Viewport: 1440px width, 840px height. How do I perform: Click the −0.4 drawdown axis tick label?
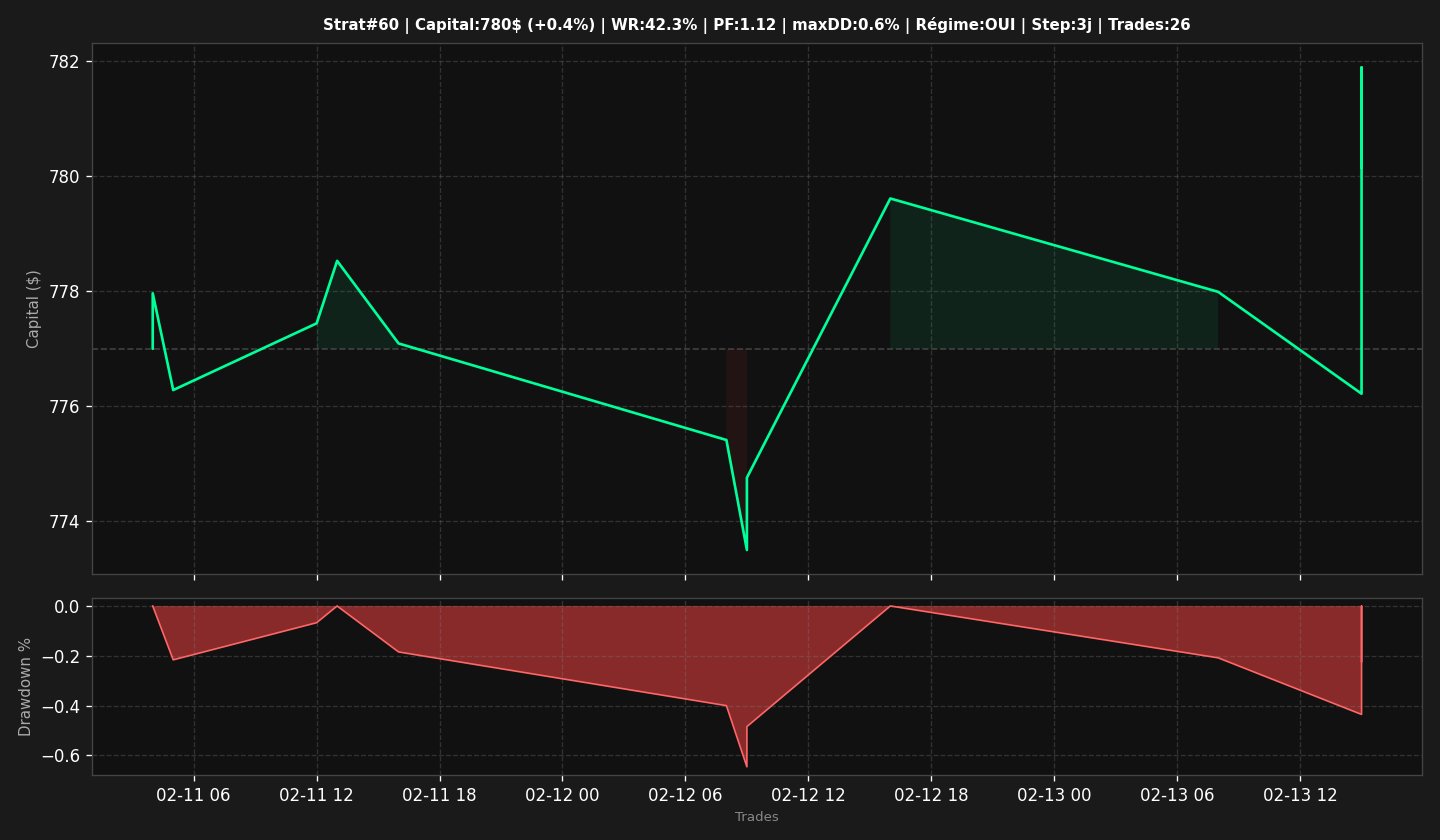coord(61,707)
